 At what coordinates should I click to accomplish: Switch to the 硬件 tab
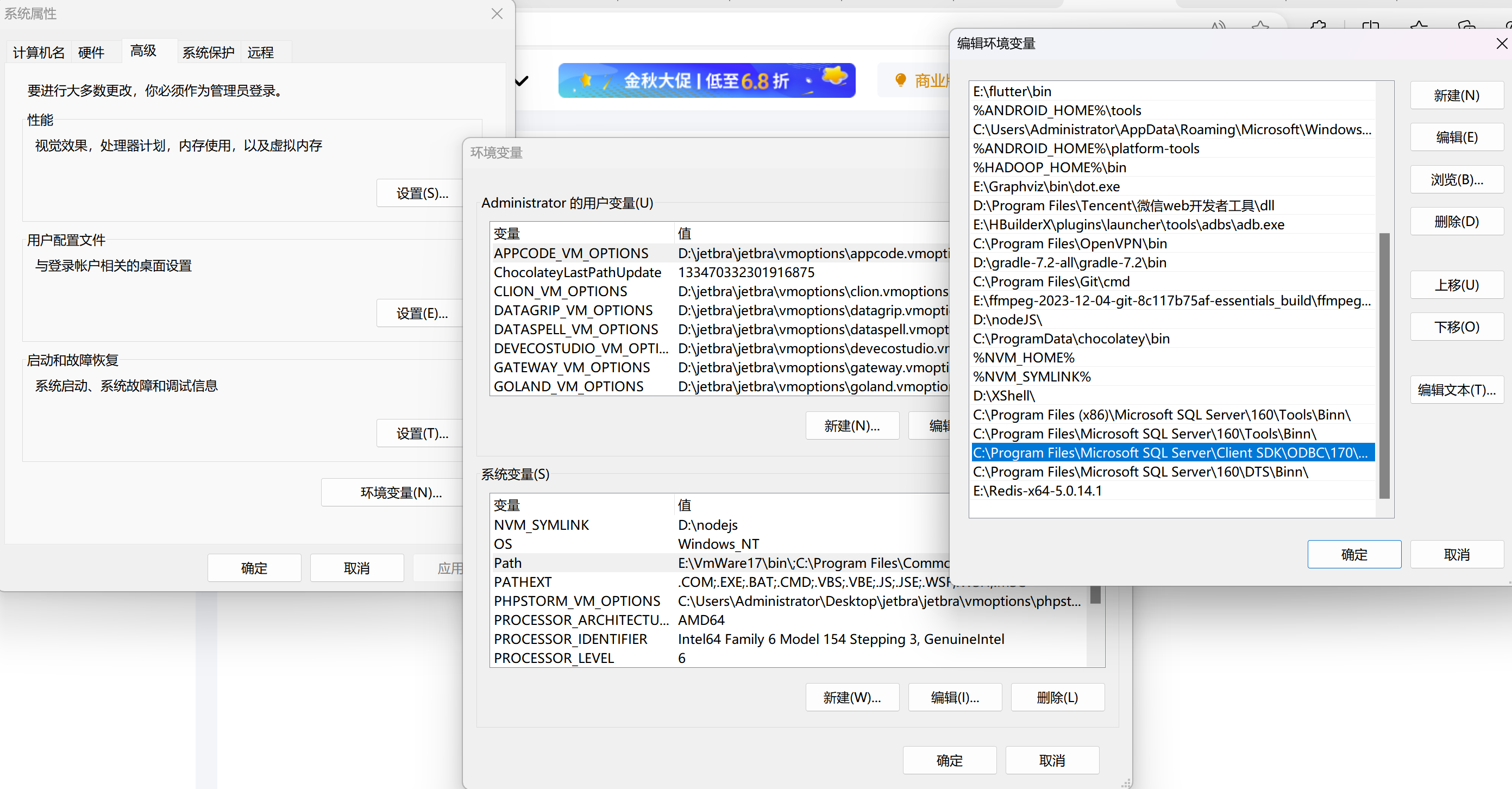click(x=91, y=52)
